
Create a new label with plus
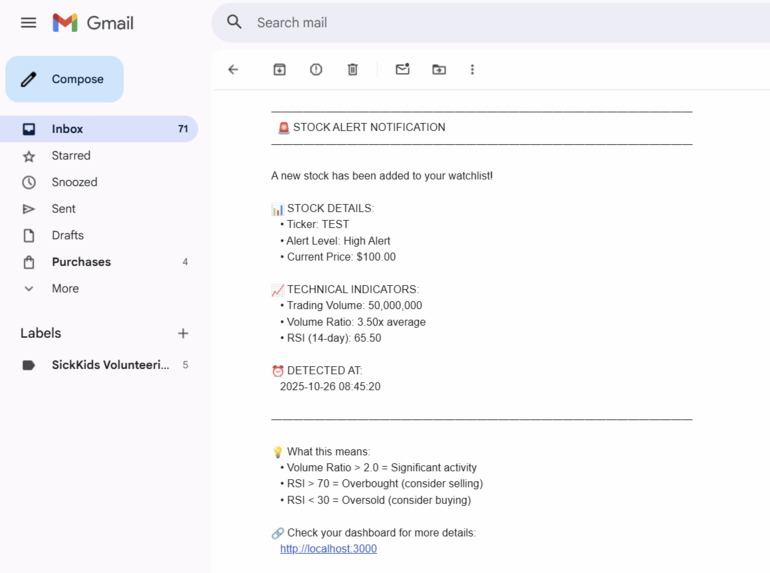pyautogui.click(x=183, y=333)
